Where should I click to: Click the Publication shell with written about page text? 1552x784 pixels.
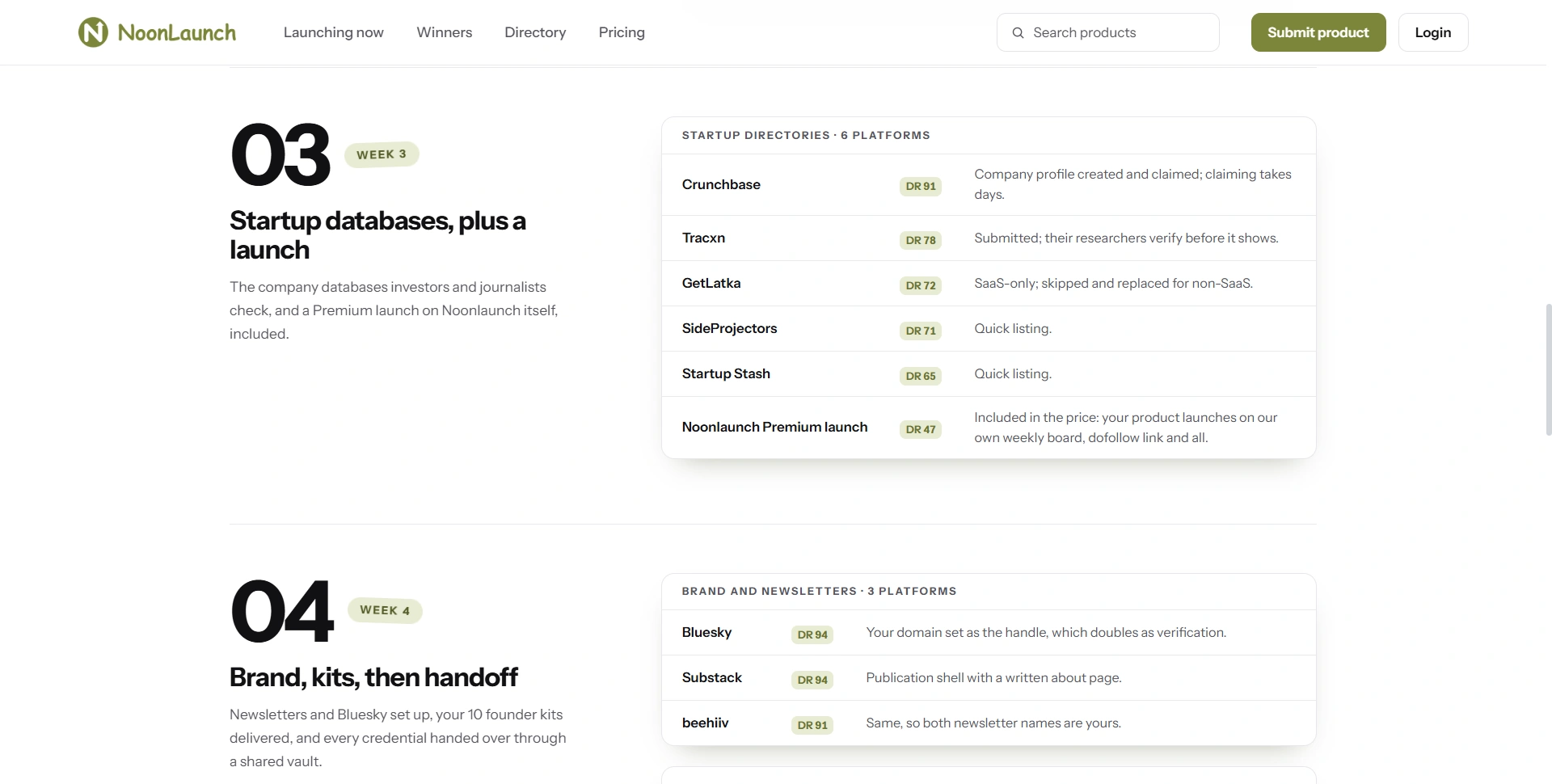click(993, 677)
